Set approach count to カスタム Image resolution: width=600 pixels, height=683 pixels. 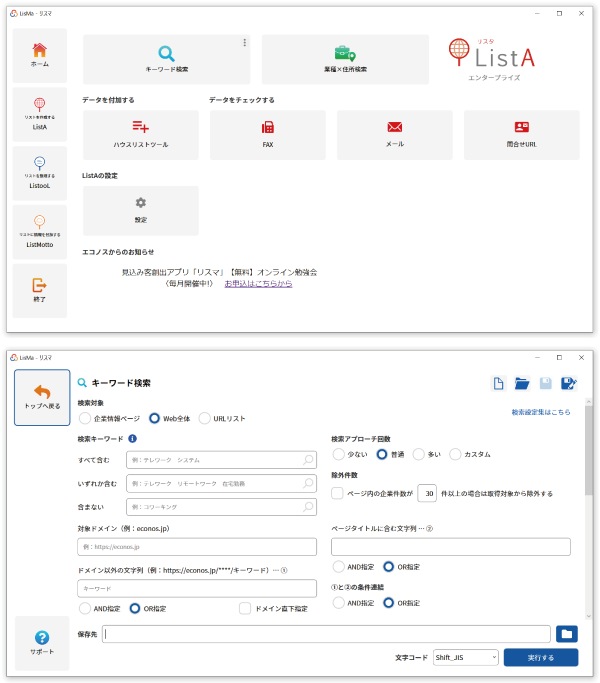(455, 454)
